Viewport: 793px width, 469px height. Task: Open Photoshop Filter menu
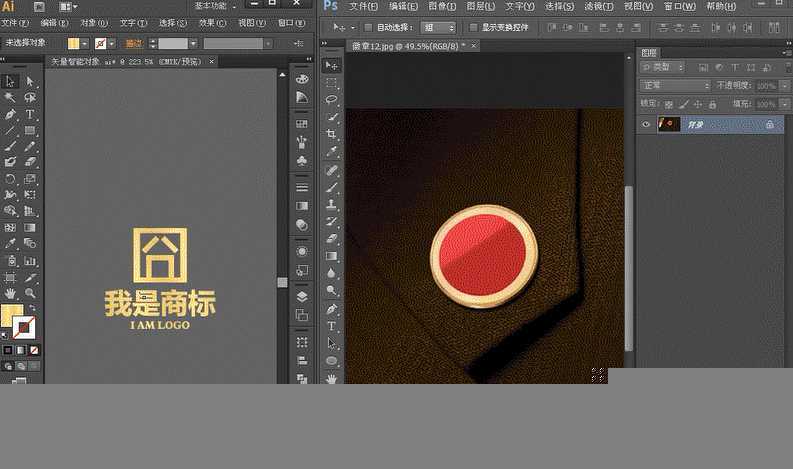(x=599, y=7)
